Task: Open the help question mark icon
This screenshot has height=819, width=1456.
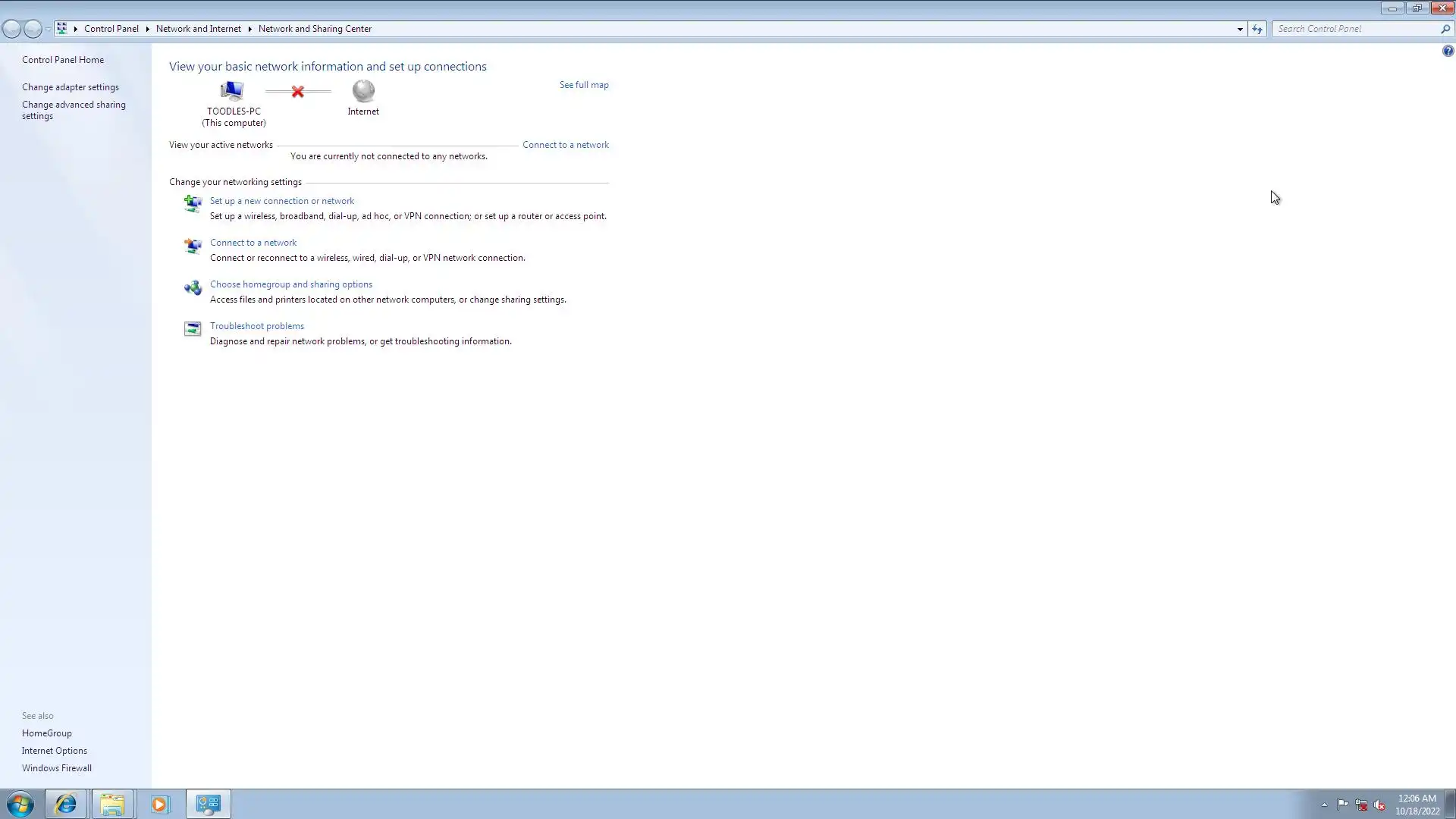Action: pyautogui.click(x=1448, y=51)
